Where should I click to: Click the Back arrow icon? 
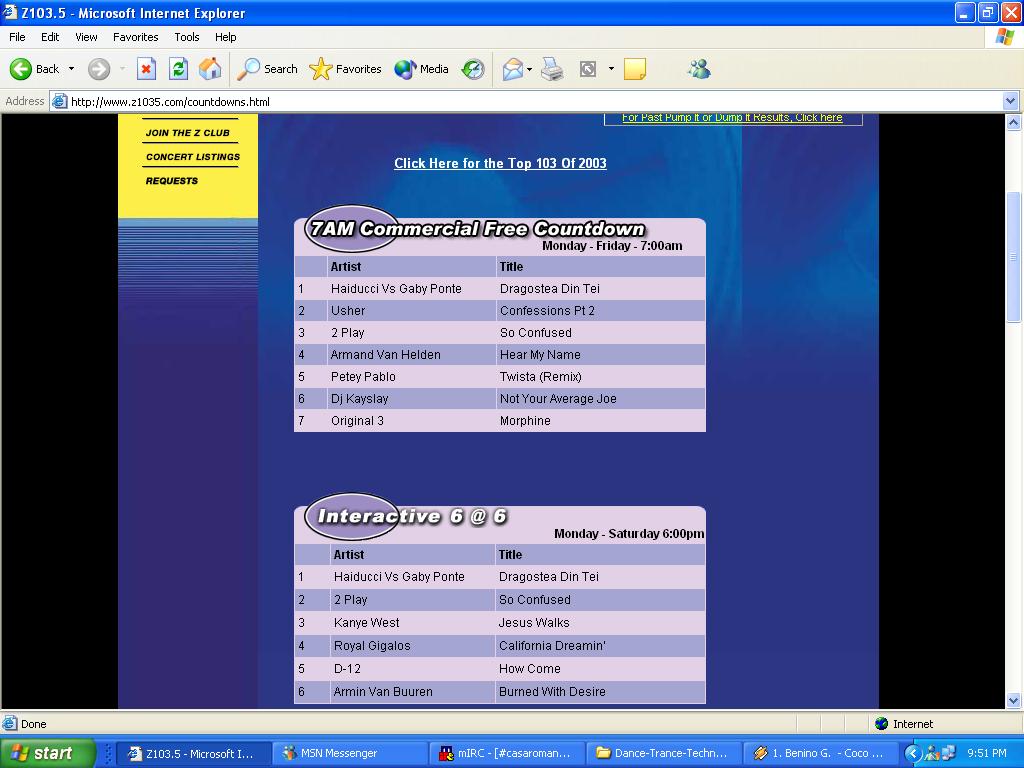(x=21, y=69)
